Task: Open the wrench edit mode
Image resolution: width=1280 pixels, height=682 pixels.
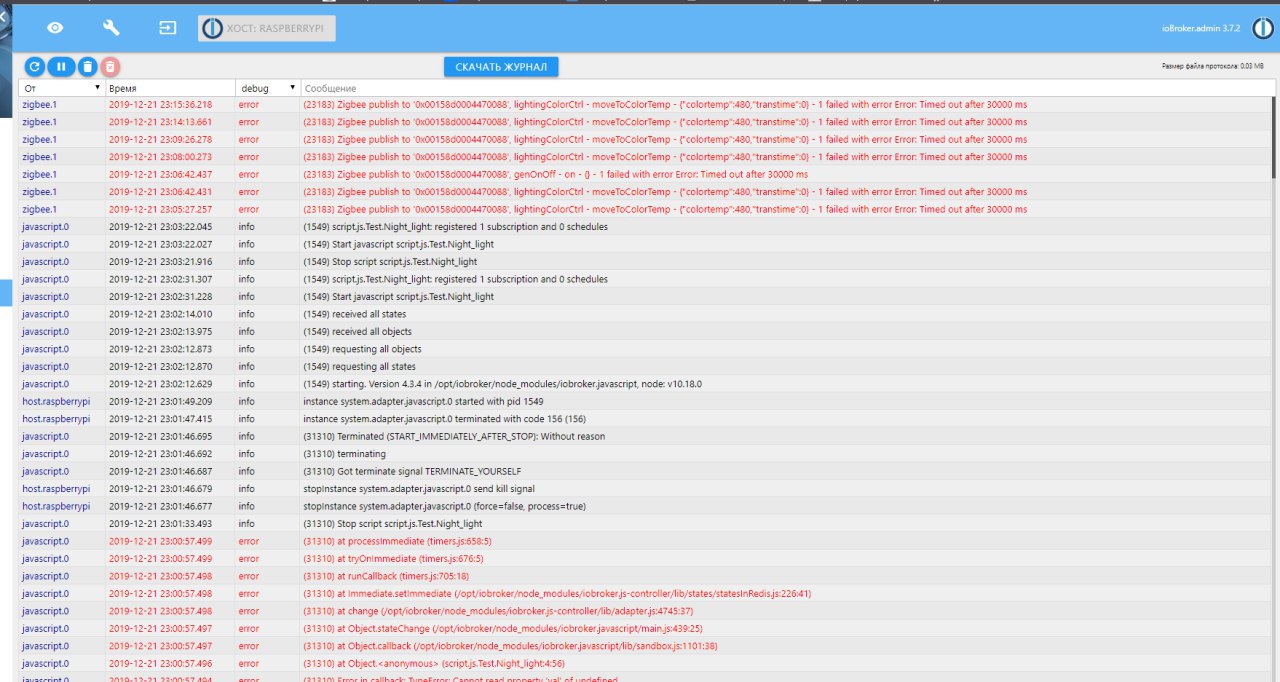Action: 111,28
